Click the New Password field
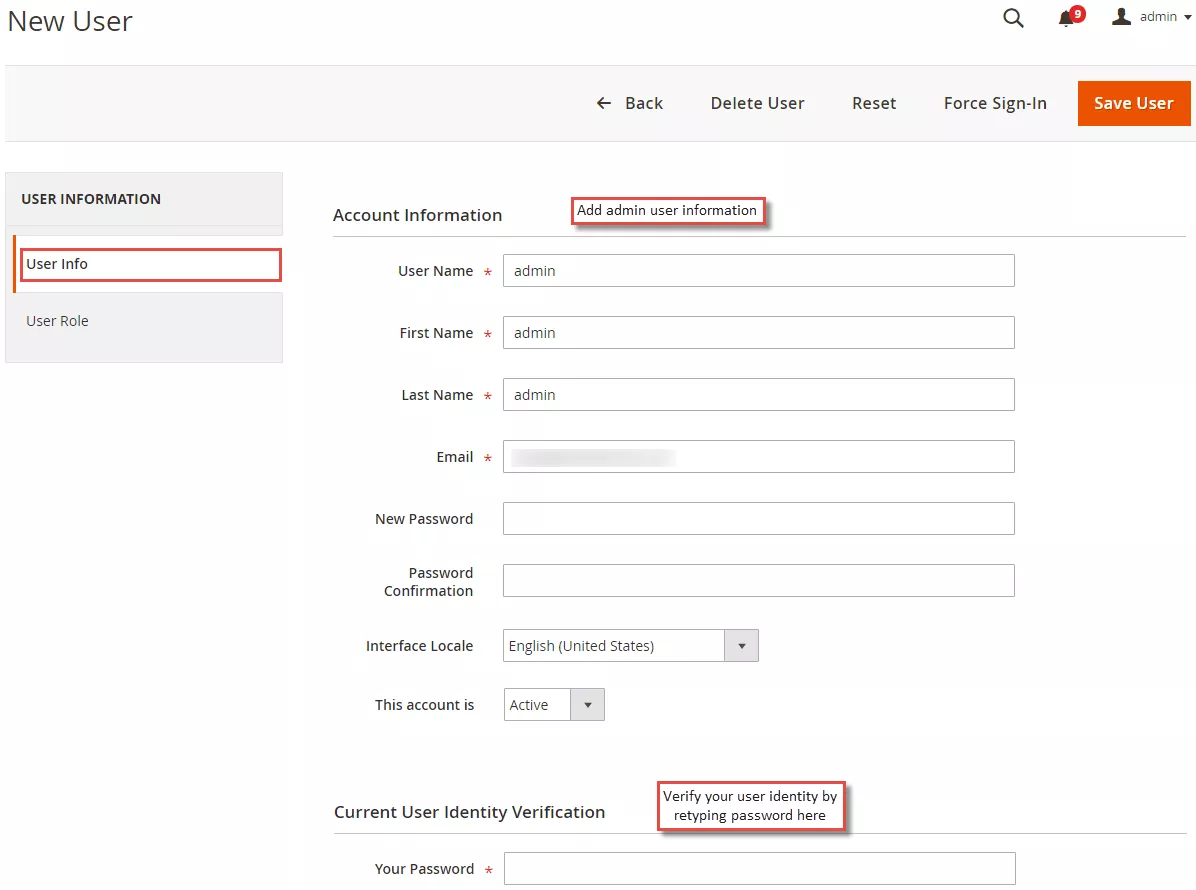1196x890 pixels. [758, 519]
